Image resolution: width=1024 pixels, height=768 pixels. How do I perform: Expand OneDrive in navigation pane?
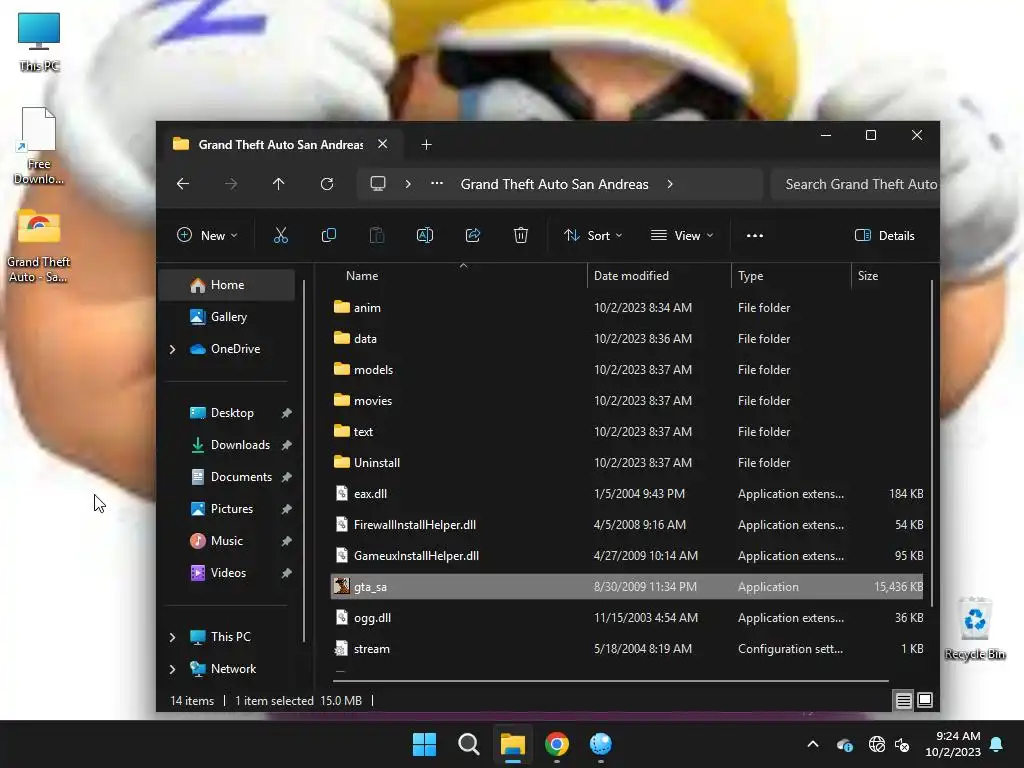pyautogui.click(x=172, y=349)
